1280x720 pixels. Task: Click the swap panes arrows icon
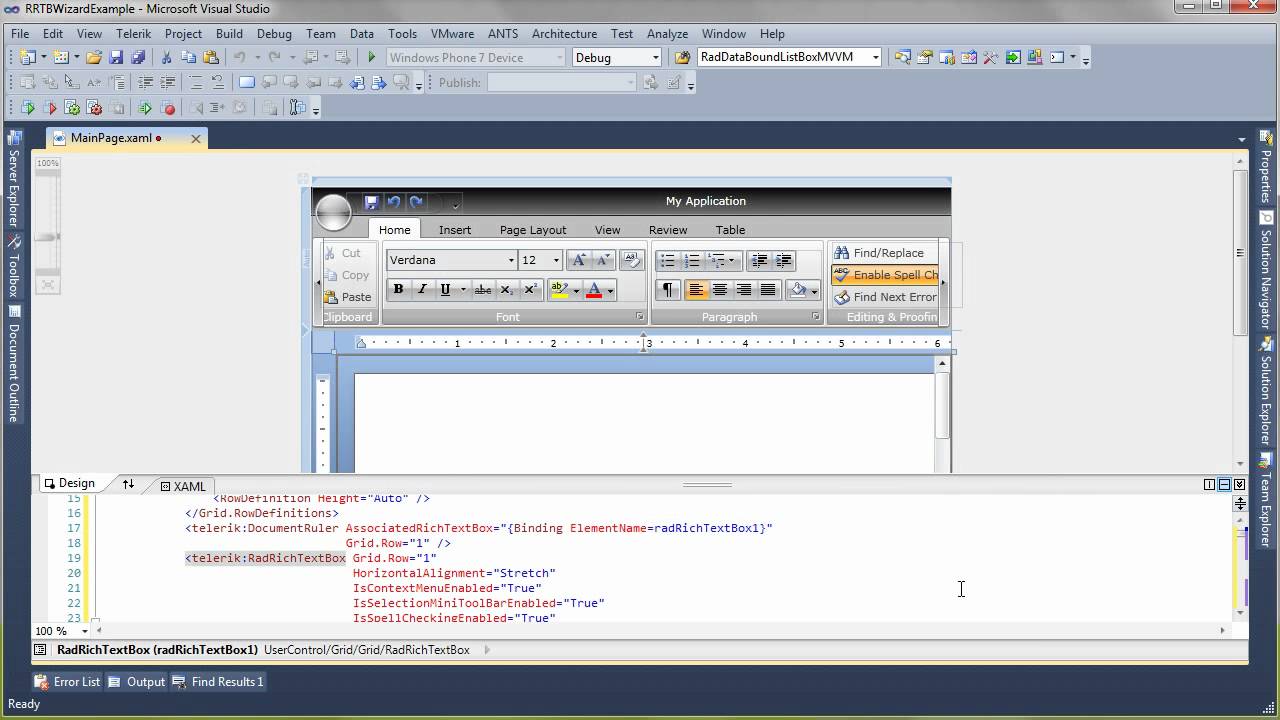coord(128,484)
